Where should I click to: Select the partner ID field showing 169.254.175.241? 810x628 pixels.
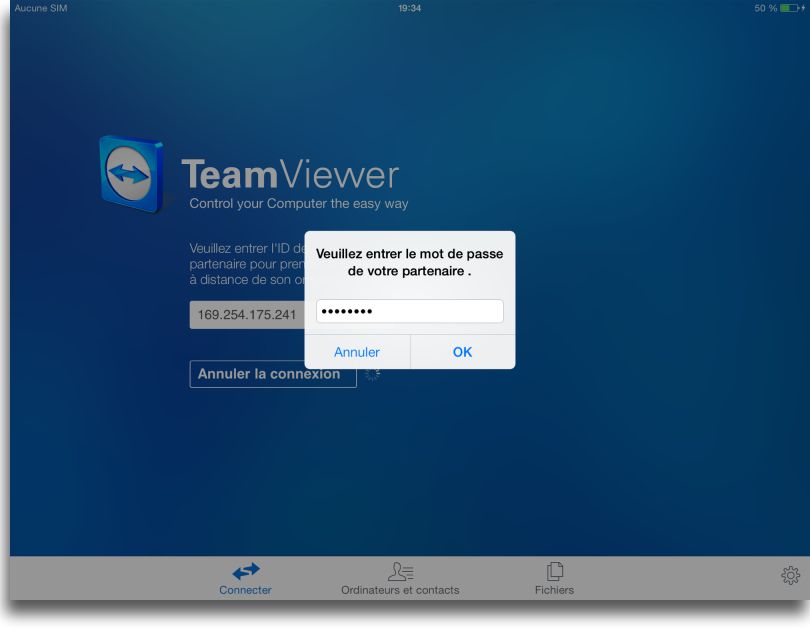click(246, 315)
